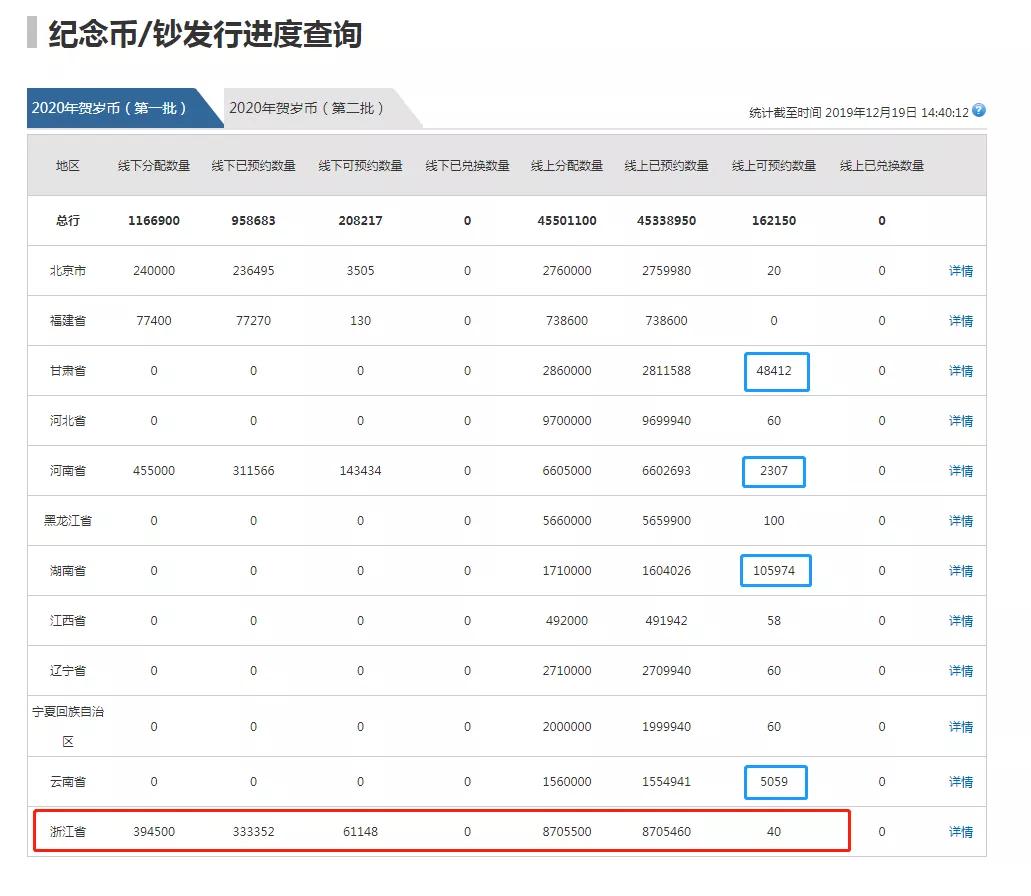This screenshot has width=1031, height=896.
Task: Open 河南省 details link
Action: coord(960,471)
